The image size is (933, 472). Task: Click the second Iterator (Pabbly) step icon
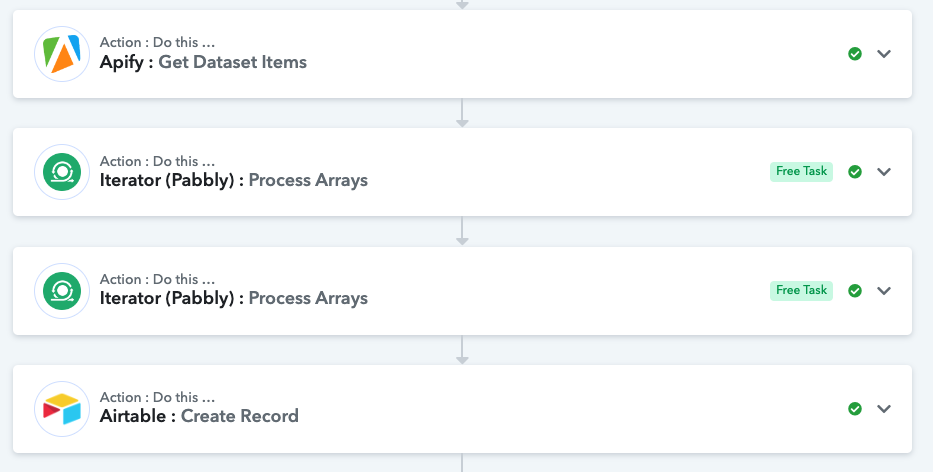[62, 291]
